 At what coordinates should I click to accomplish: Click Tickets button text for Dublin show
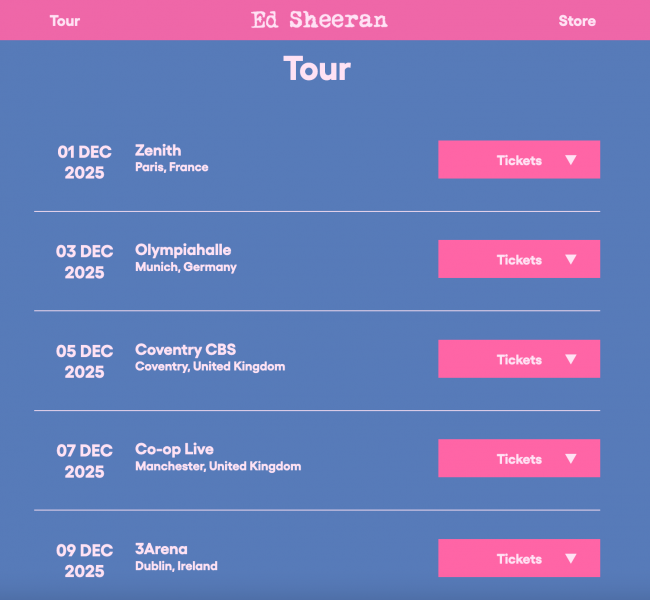tap(519, 559)
